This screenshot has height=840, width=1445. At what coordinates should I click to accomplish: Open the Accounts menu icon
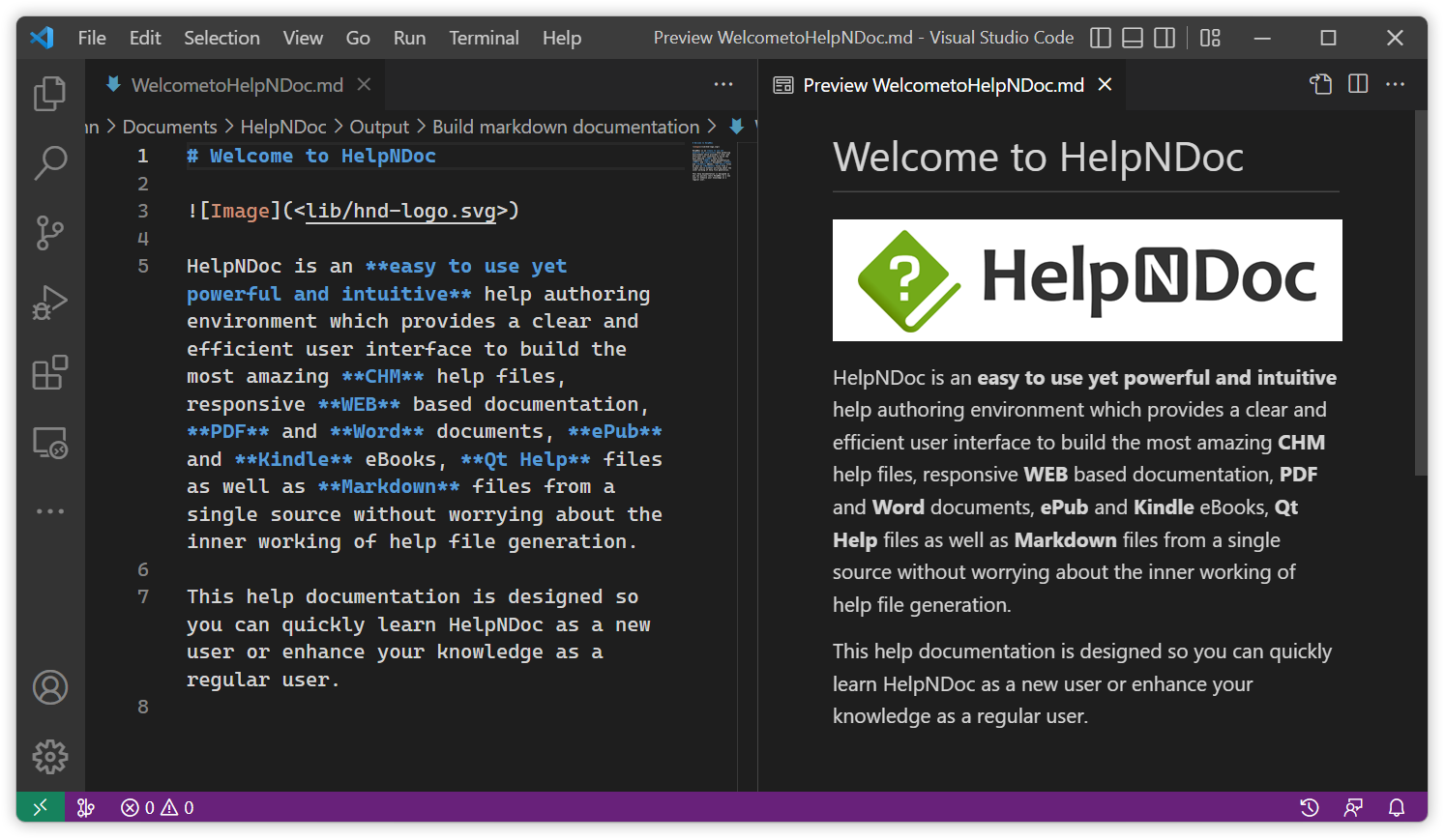click(50, 687)
